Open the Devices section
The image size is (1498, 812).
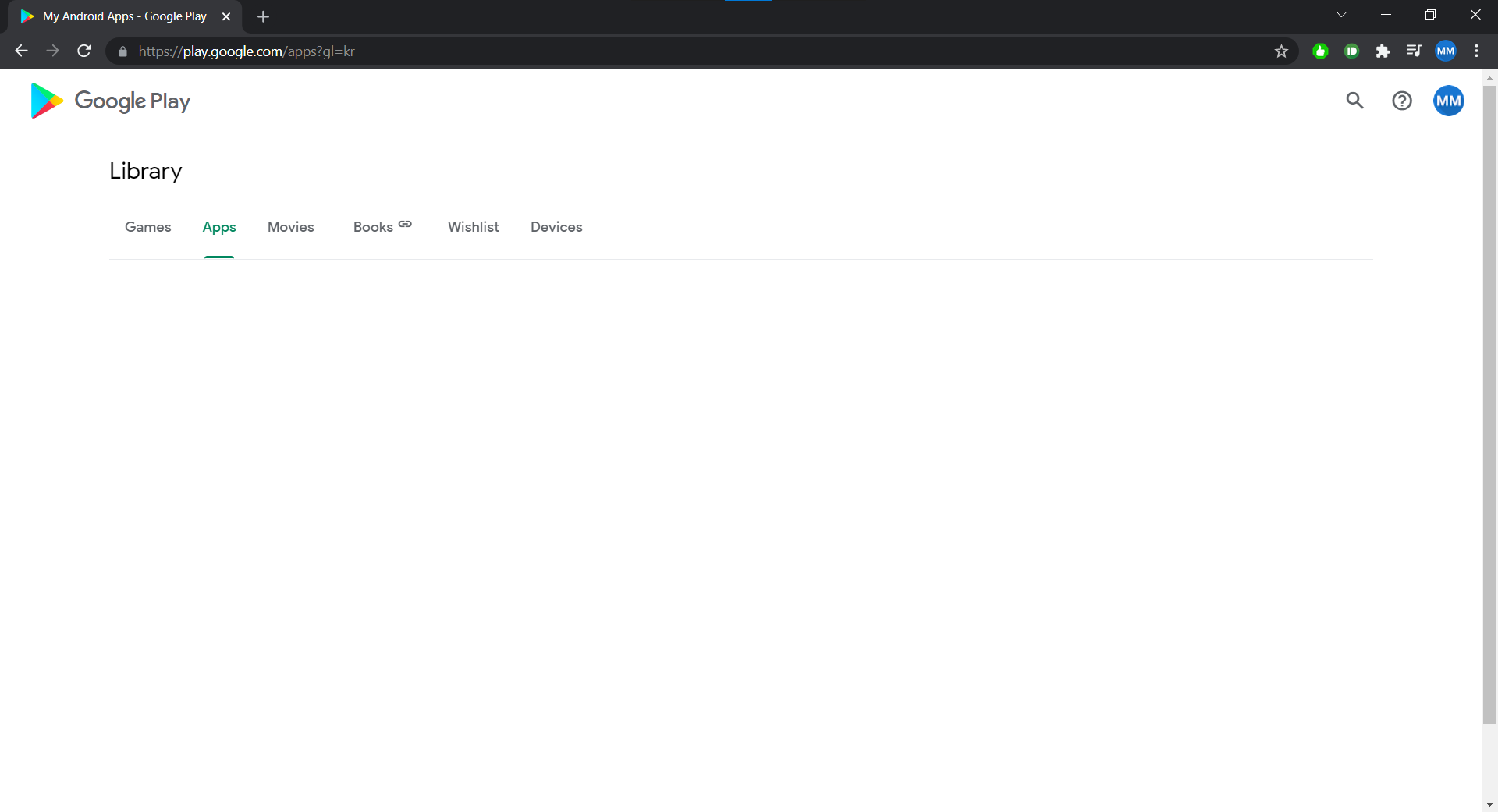point(556,227)
